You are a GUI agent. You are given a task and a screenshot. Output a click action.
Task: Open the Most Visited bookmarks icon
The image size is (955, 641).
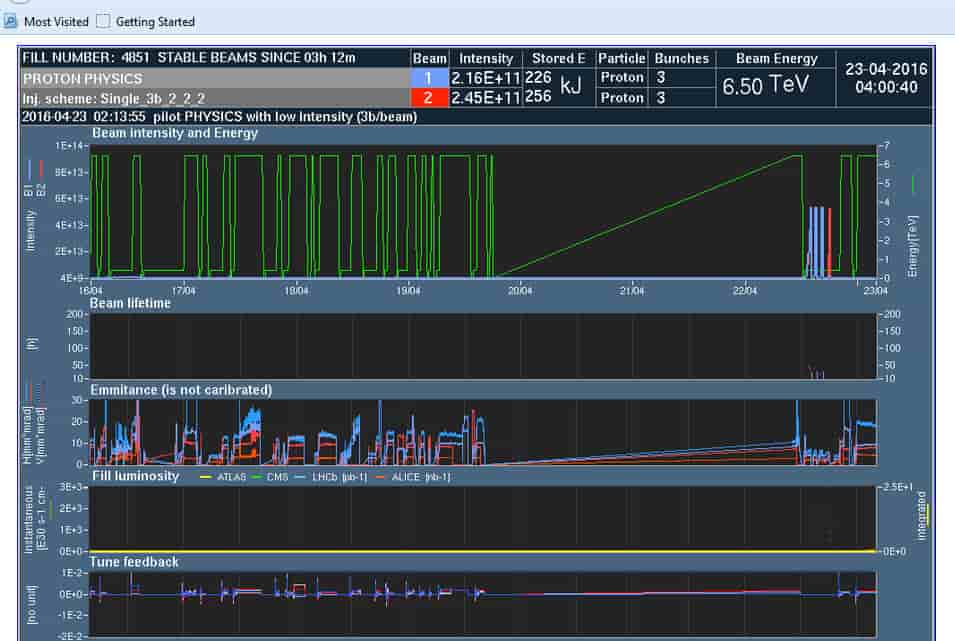click(10, 21)
